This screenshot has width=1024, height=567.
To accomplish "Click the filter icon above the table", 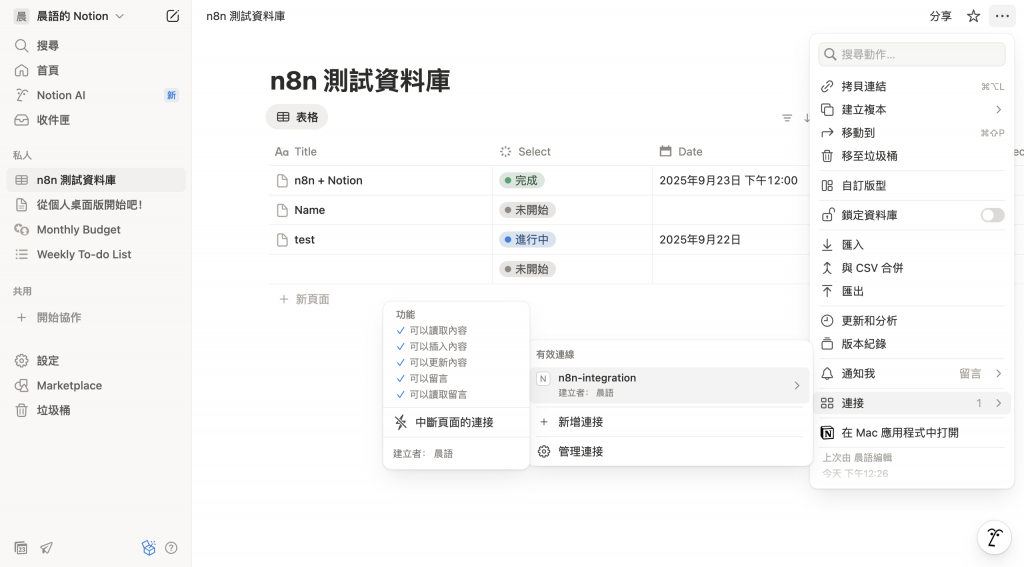I will pos(787,118).
